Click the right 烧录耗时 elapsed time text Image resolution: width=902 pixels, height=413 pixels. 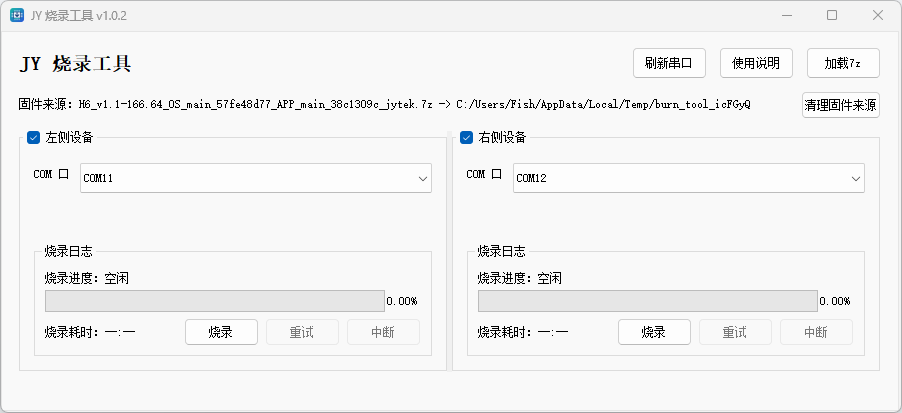coord(523,332)
